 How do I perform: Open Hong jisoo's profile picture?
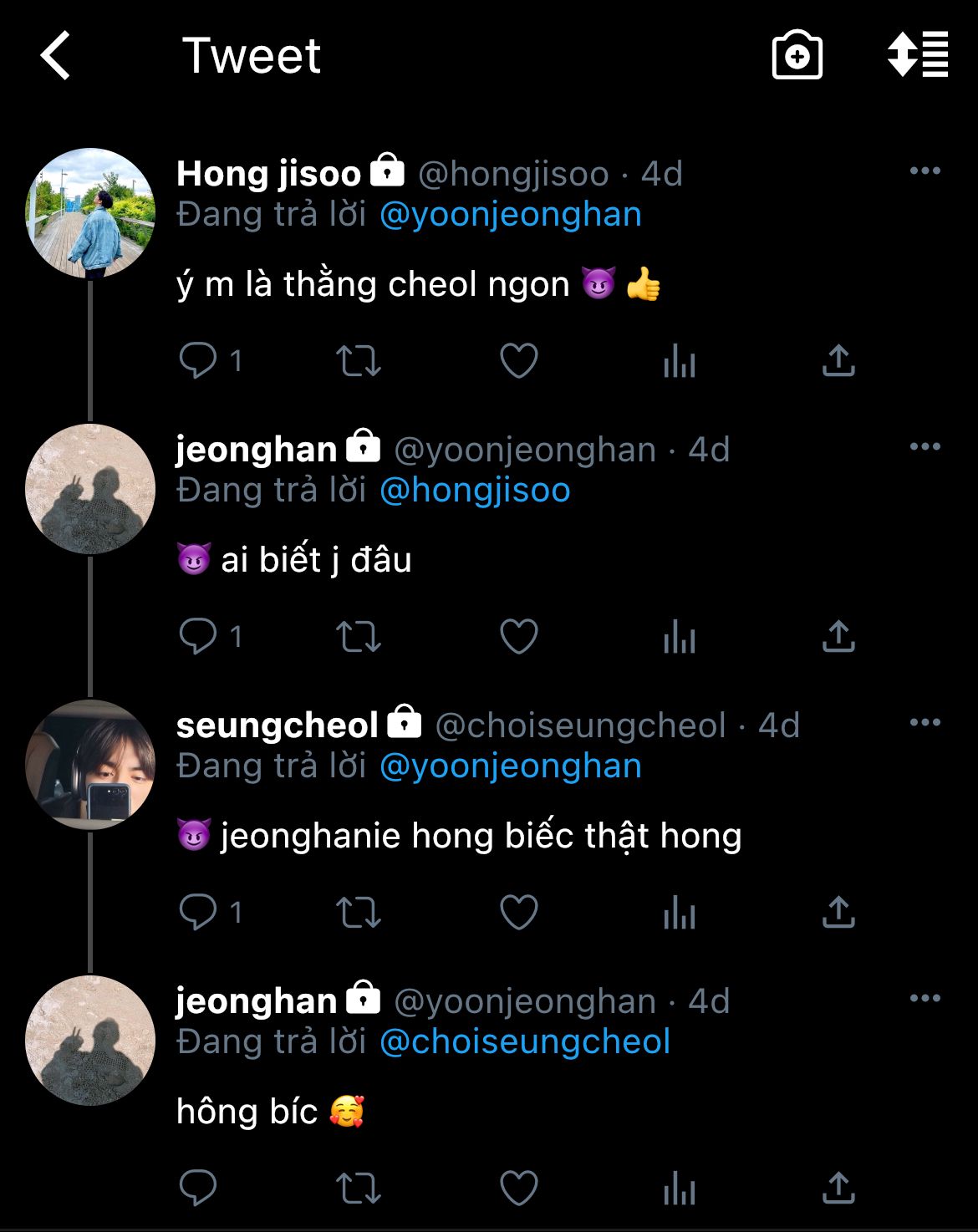tap(90, 213)
